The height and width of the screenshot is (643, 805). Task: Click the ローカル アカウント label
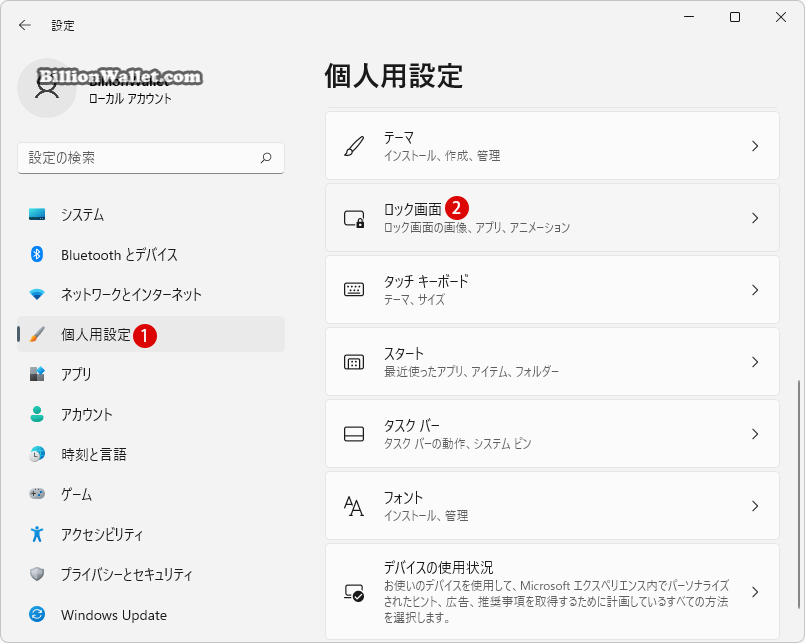coord(130,99)
